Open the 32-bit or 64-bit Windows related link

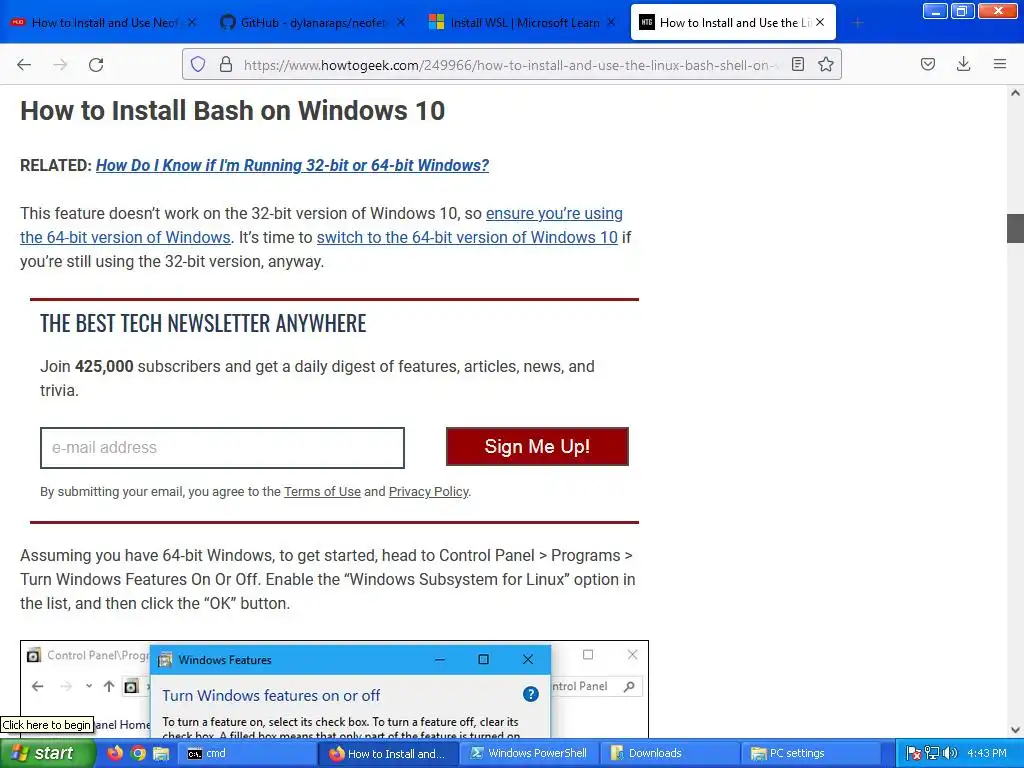[292, 165]
